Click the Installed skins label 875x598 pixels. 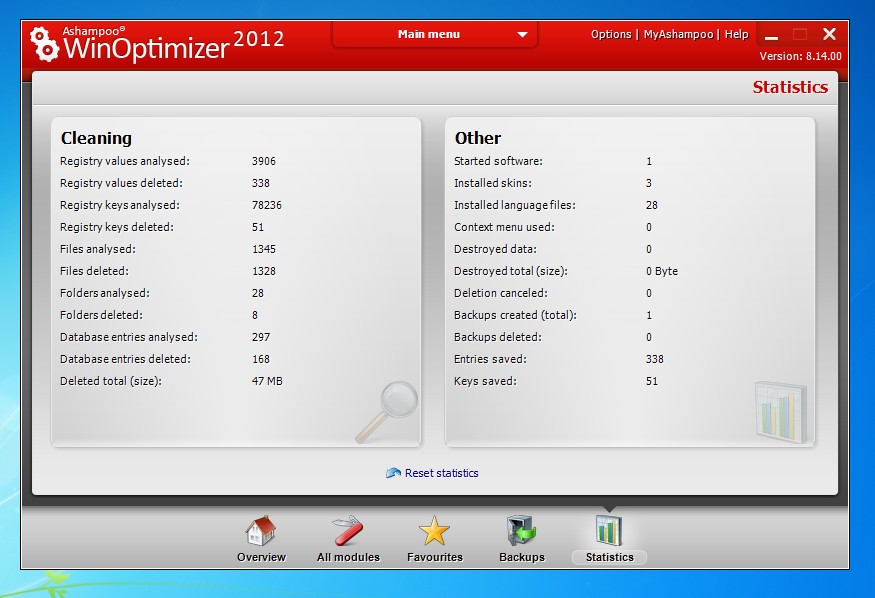pyautogui.click(x=493, y=184)
